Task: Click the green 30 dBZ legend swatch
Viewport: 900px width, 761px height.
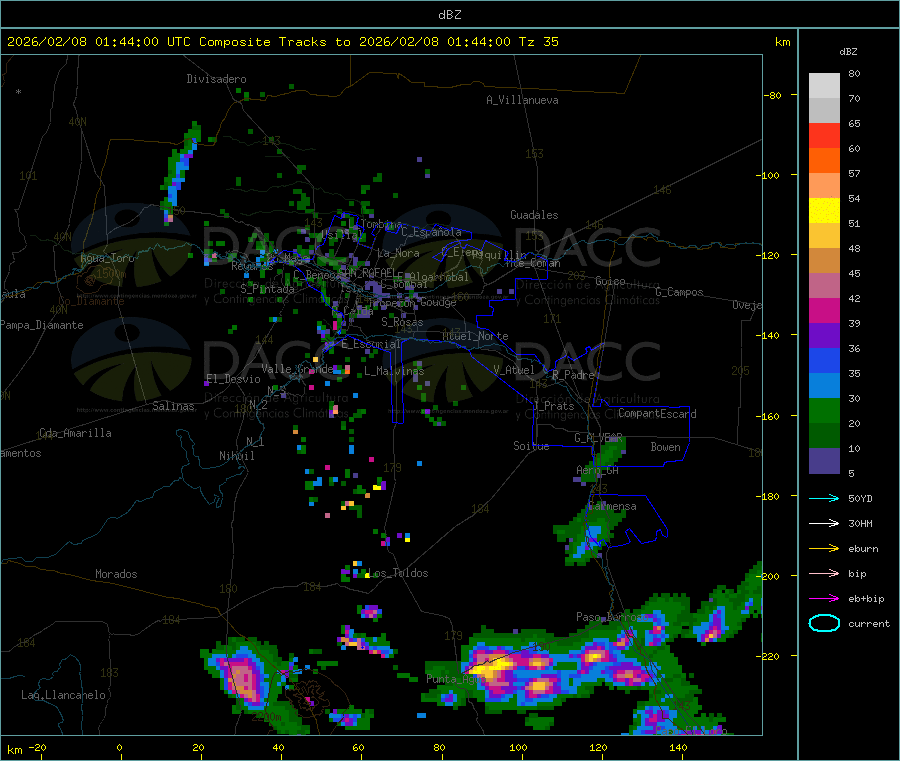Action: coord(824,410)
